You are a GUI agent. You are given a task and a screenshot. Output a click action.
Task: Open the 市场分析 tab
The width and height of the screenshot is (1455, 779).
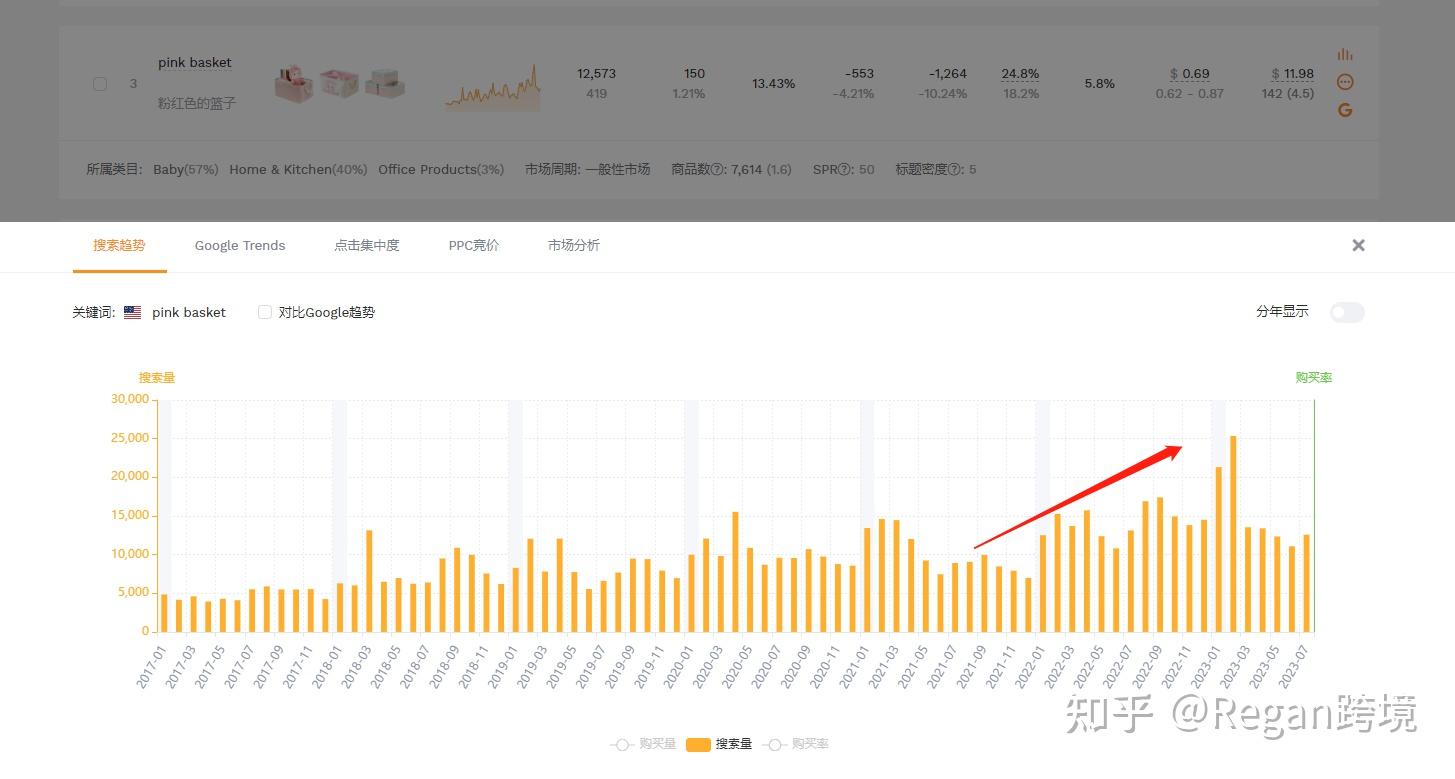[574, 245]
